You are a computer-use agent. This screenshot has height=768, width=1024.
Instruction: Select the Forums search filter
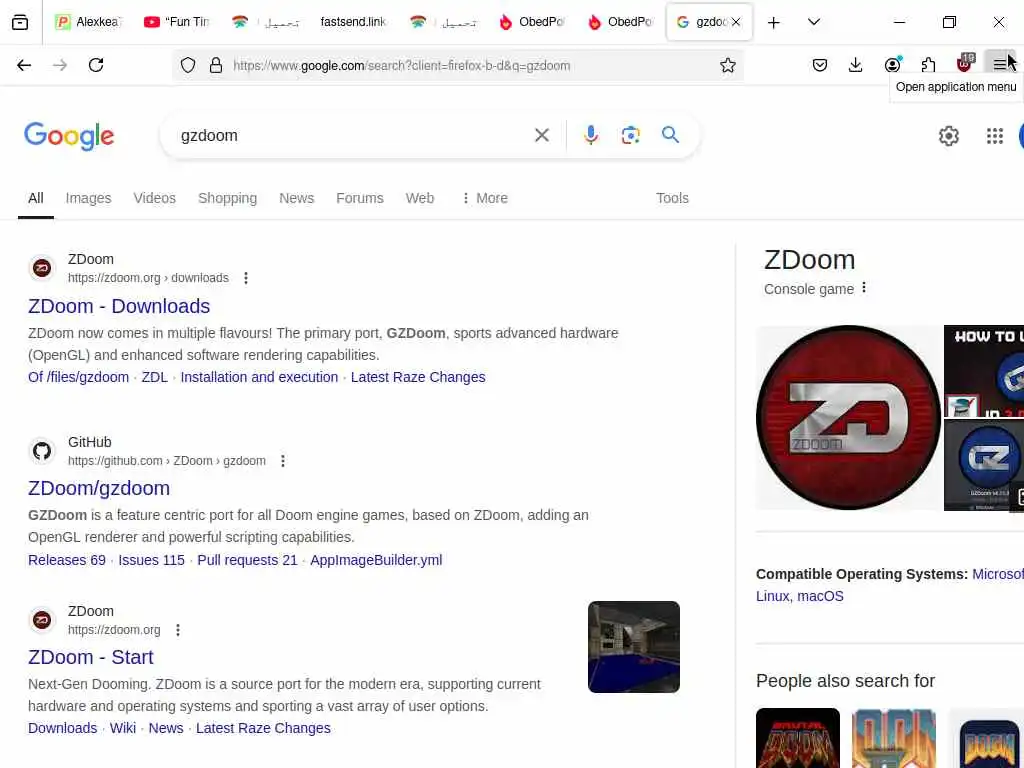[x=360, y=198]
